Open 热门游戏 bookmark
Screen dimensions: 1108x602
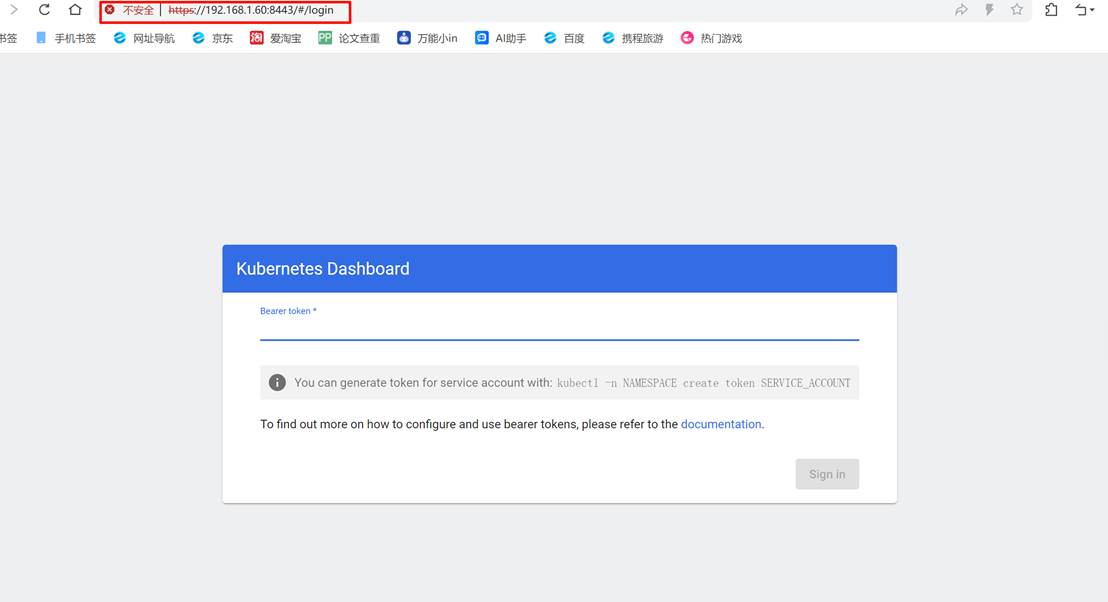711,38
